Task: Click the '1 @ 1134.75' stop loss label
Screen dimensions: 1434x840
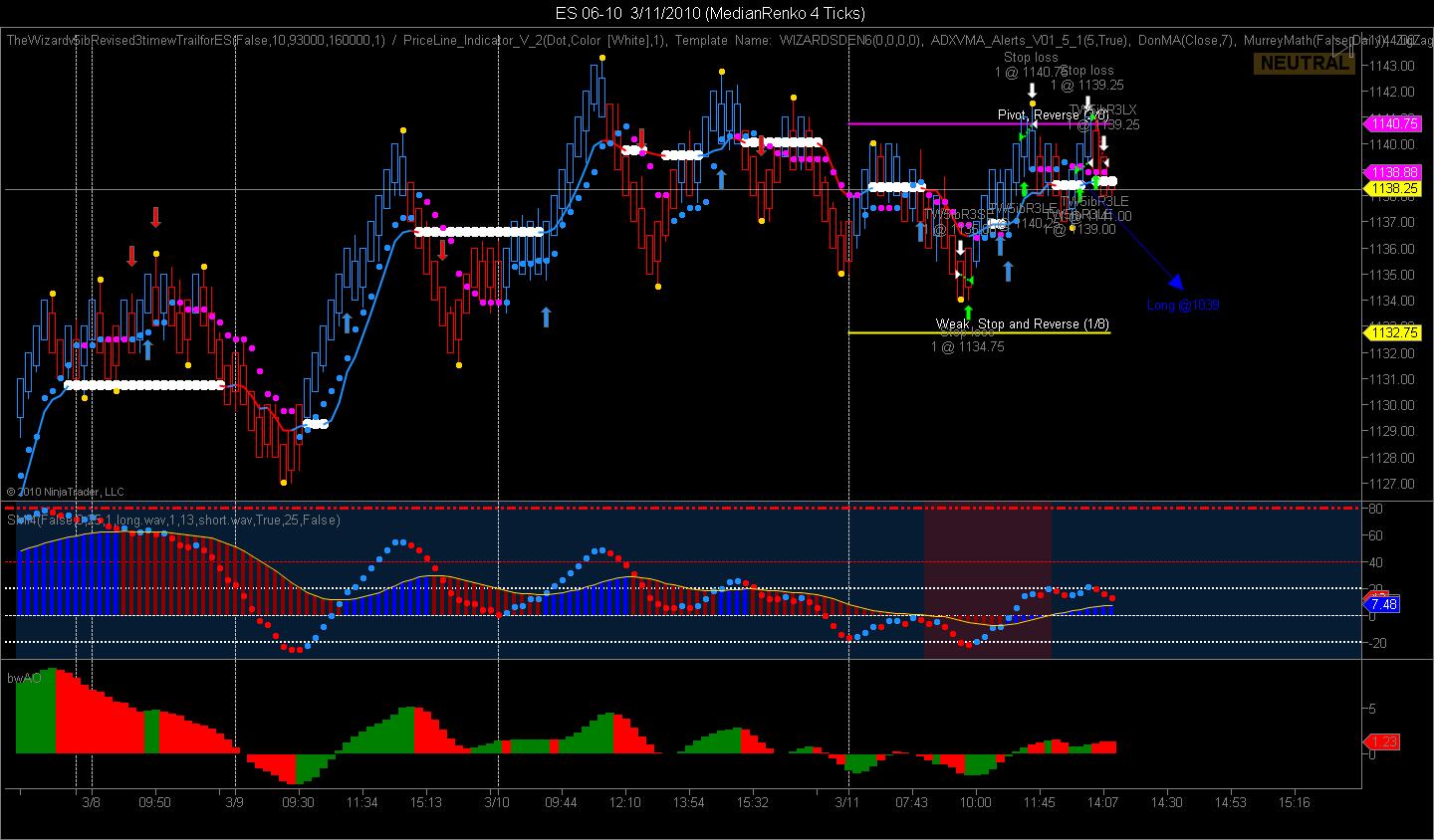Action: 968,347
